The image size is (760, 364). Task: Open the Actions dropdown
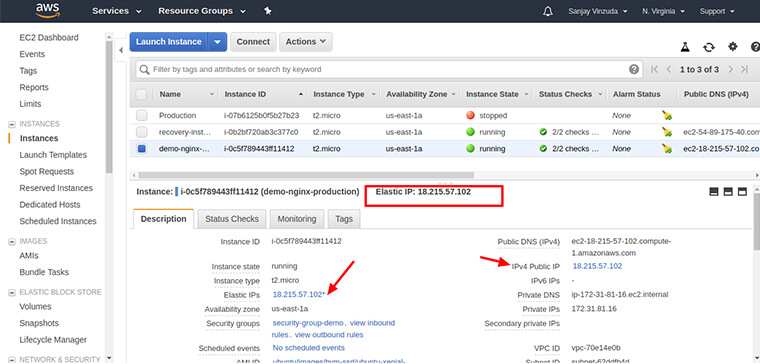click(305, 42)
